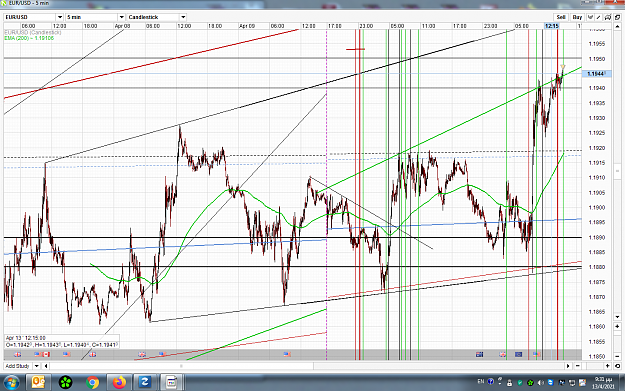Open Outlook from the taskbar
625x391 pixels.
pos(38,383)
